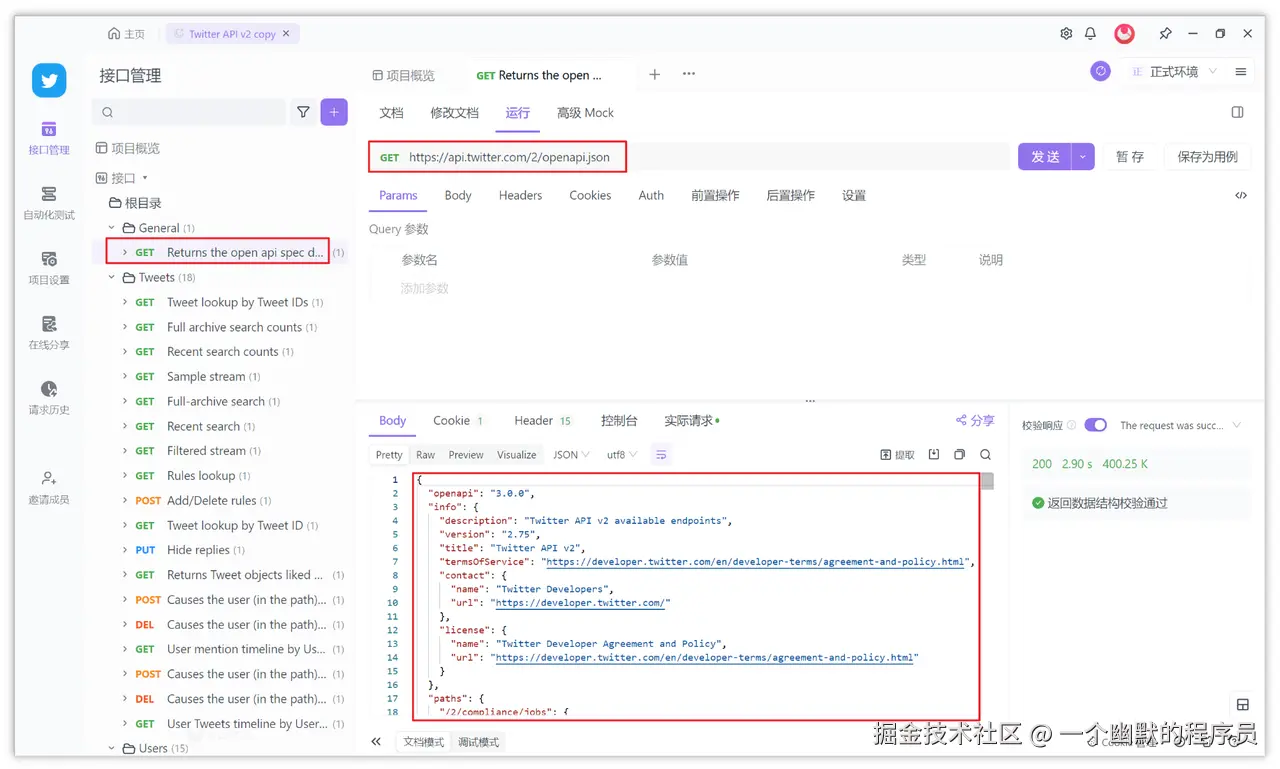Click the user avatar in title bar

pyautogui.click(x=1125, y=33)
